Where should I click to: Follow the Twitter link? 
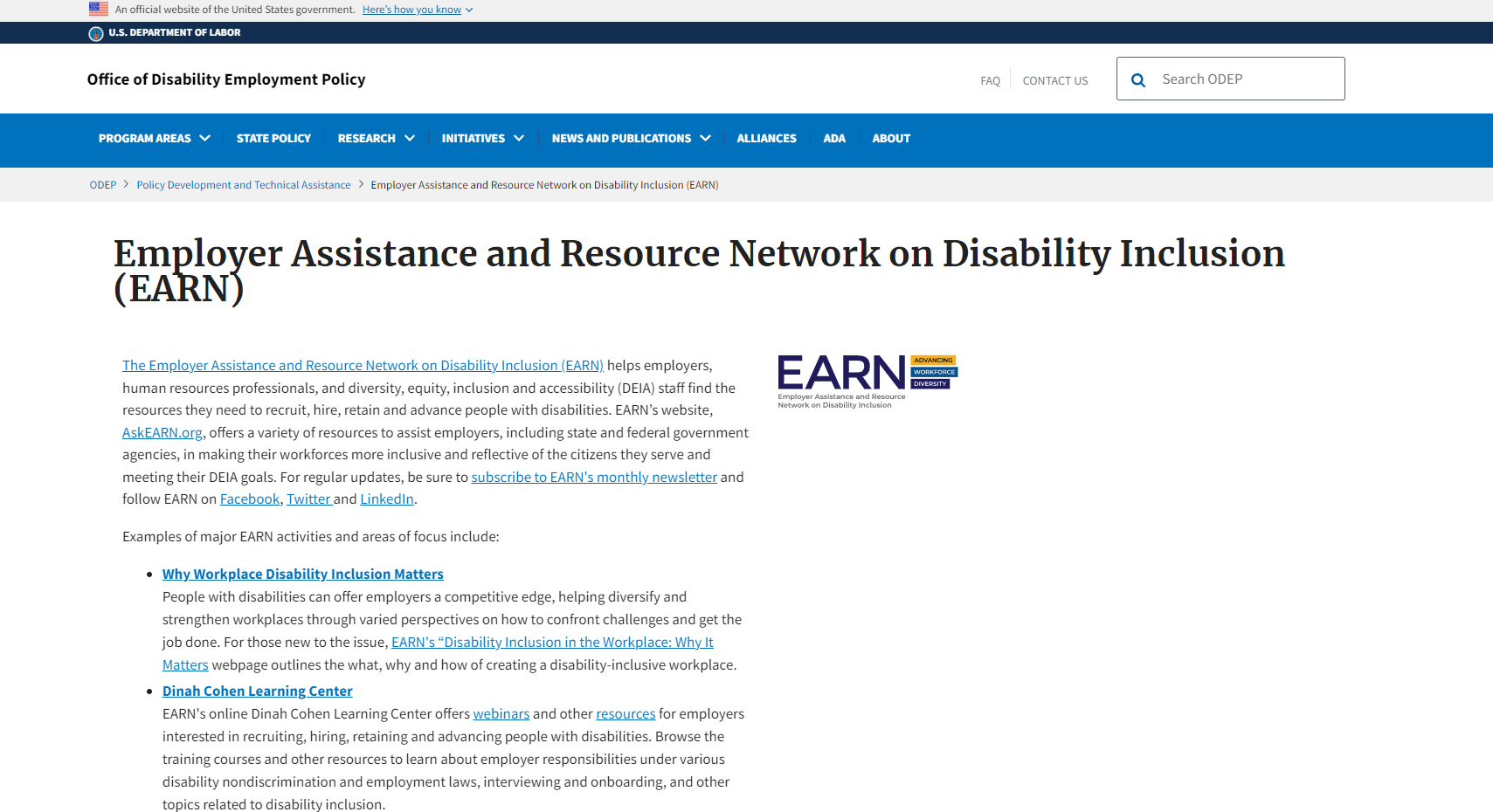[x=308, y=499]
